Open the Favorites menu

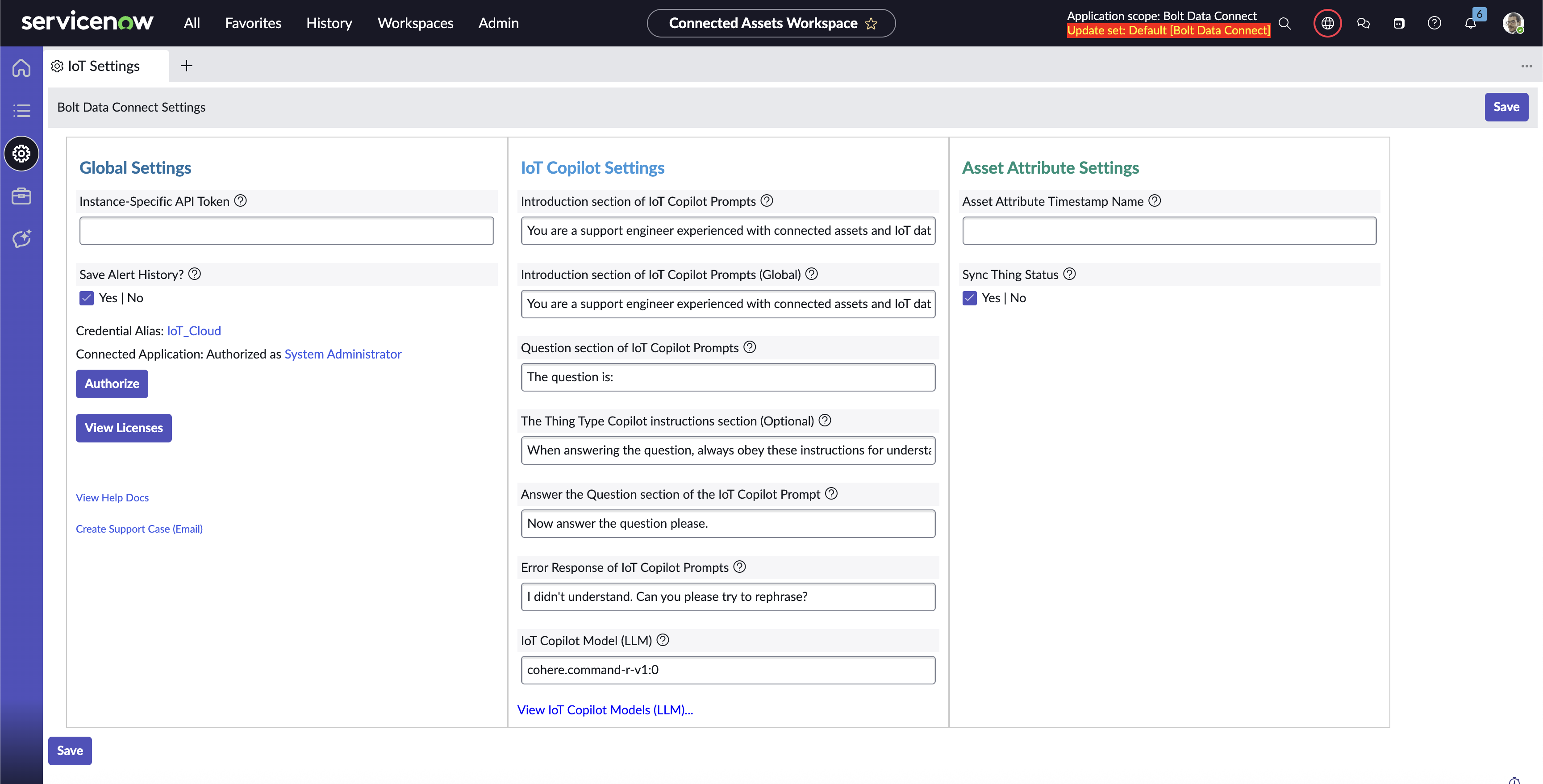[x=254, y=23]
